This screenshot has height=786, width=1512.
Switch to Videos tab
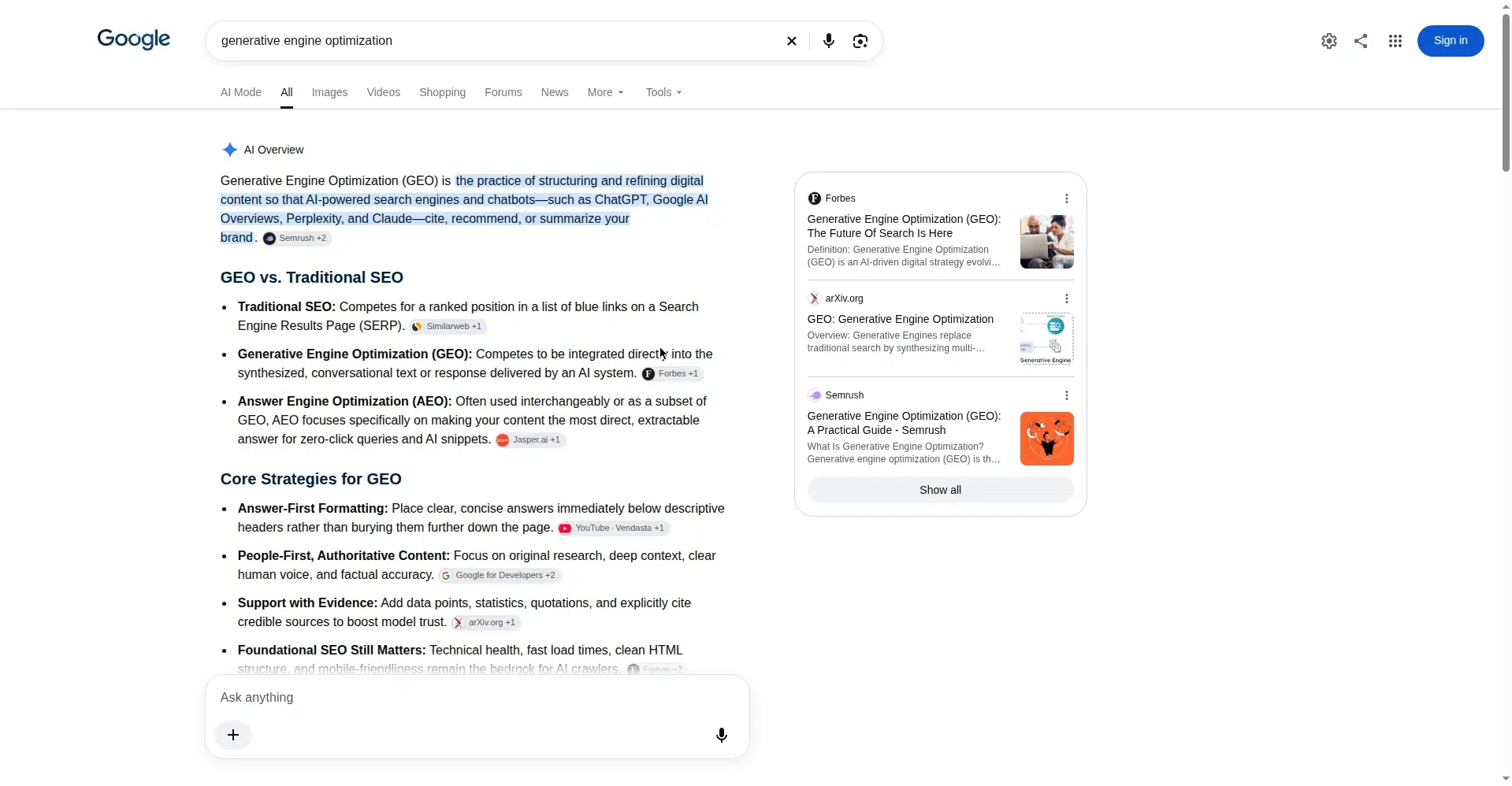pyautogui.click(x=383, y=92)
